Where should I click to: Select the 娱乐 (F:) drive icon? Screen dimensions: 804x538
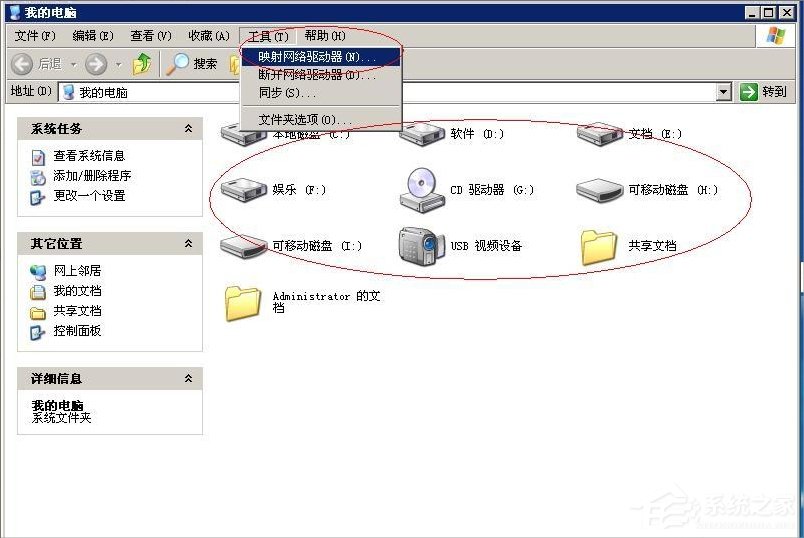click(x=244, y=190)
